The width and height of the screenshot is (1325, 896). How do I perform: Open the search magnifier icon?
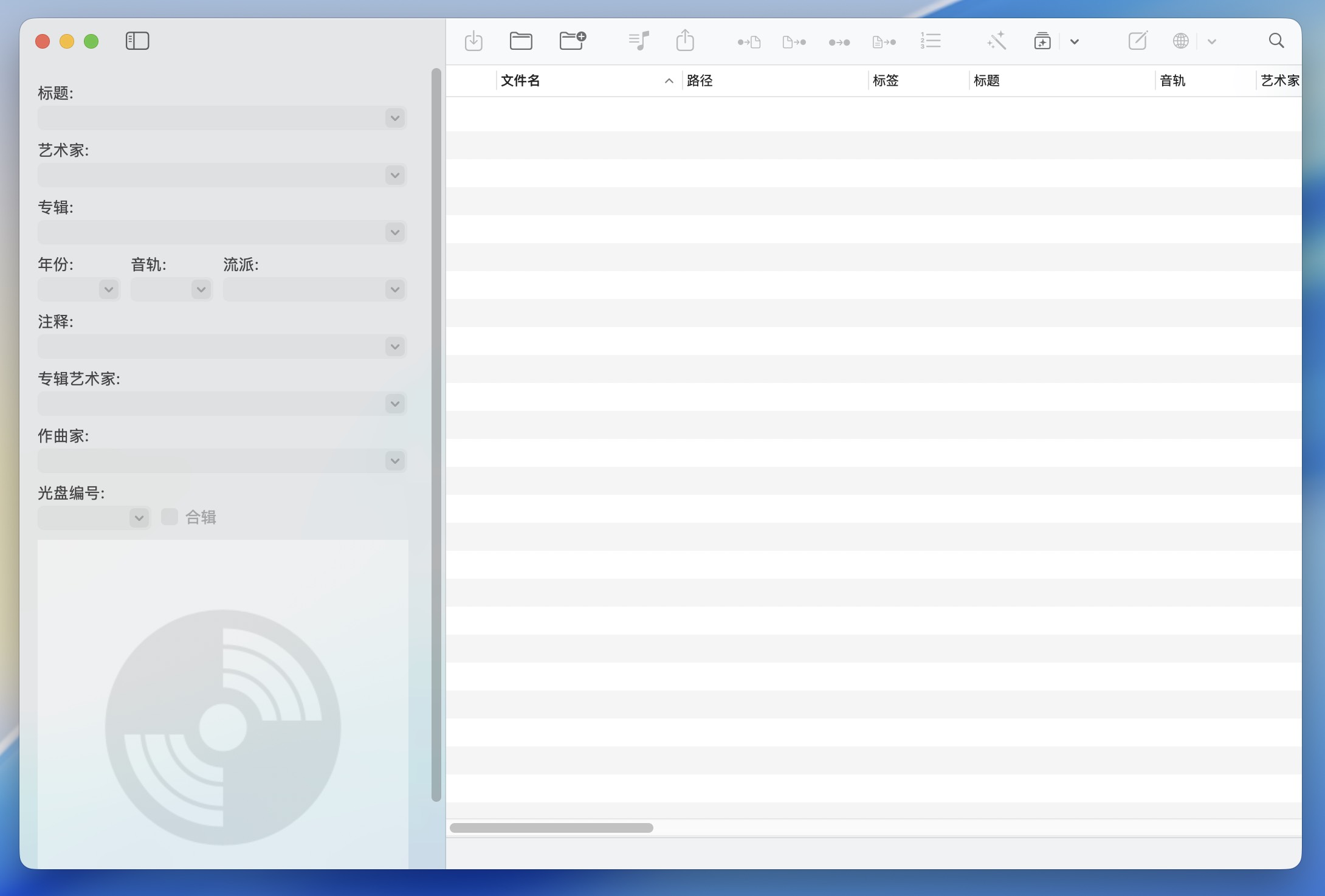(x=1276, y=41)
